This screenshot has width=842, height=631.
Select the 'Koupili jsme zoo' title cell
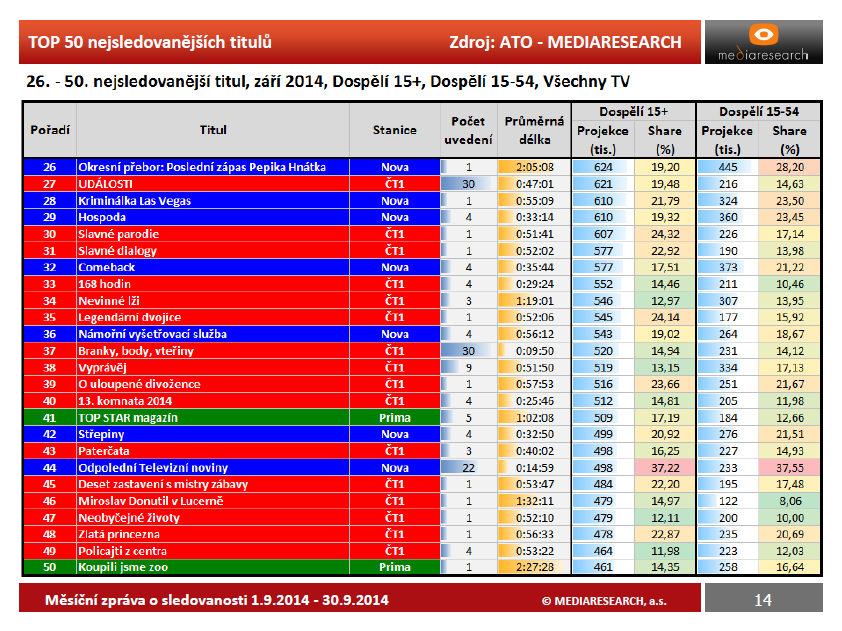213,567
